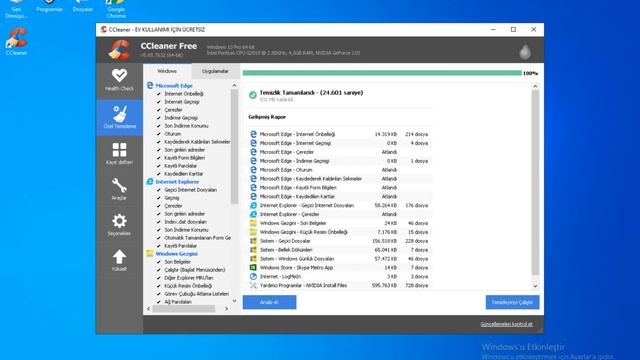Open Seçenekler gear settings
Viewport: 640px width, 360px height.
click(119, 224)
